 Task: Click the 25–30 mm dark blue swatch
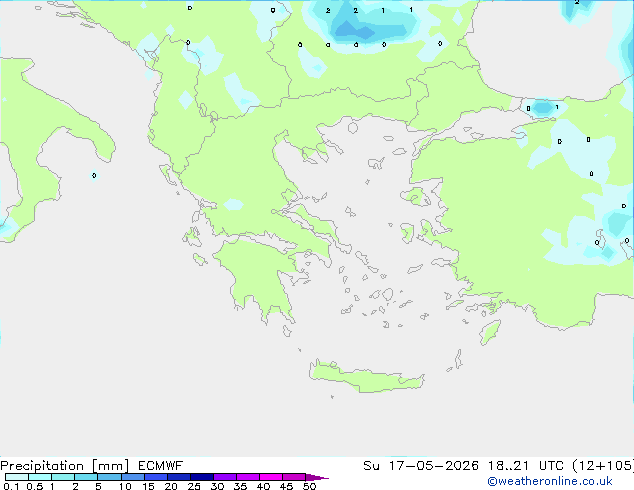tap(201, 477)
